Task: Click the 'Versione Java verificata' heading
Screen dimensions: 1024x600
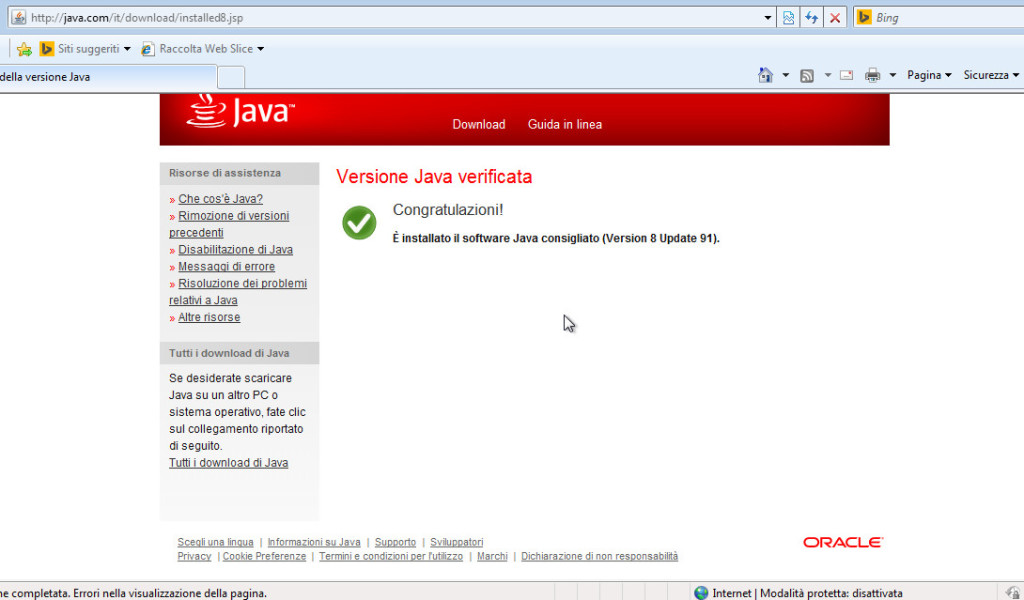Action: pos(434,177)
